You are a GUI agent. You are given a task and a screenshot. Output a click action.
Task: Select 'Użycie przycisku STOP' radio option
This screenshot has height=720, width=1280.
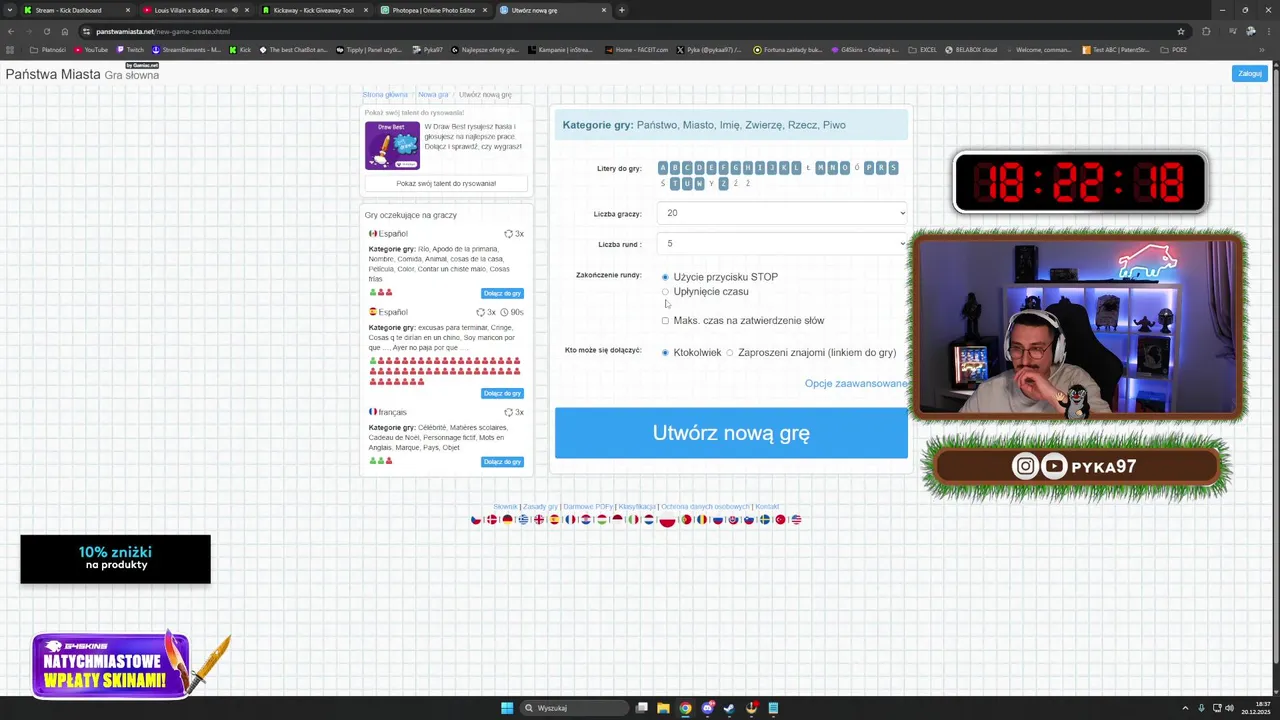(x=665, y=277)
